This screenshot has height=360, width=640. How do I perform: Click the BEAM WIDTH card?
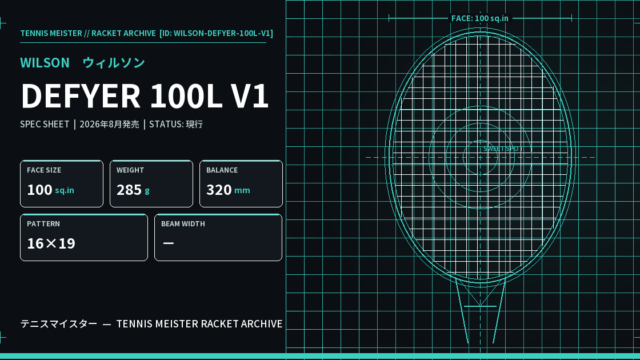[x=218, y=238]
